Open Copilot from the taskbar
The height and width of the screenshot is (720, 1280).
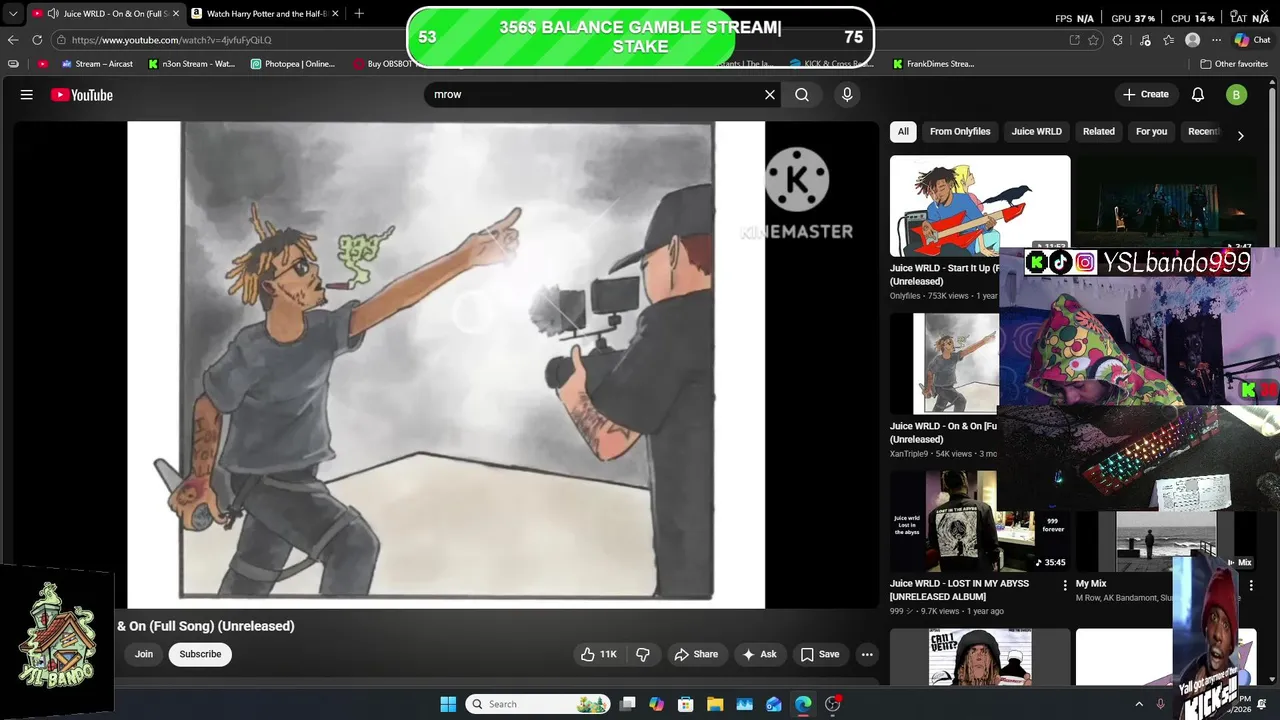coord(656,704)
